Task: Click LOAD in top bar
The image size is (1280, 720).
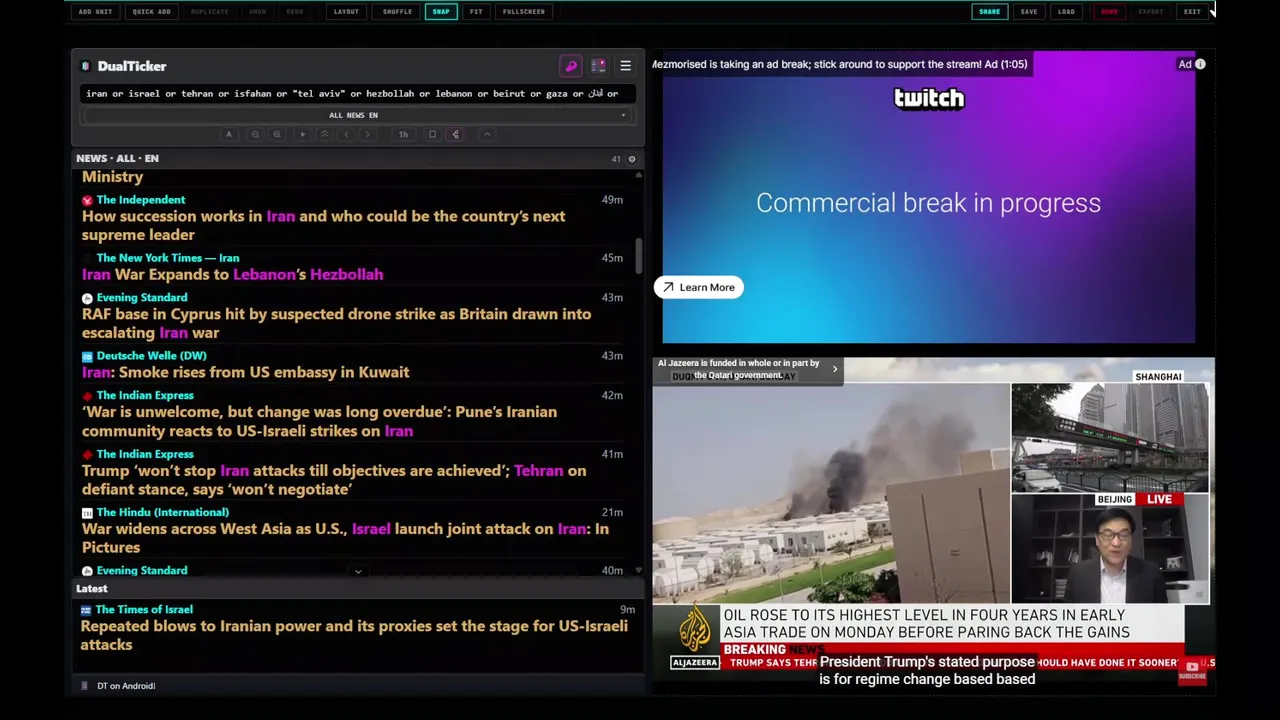Action: click(1067, 12)
